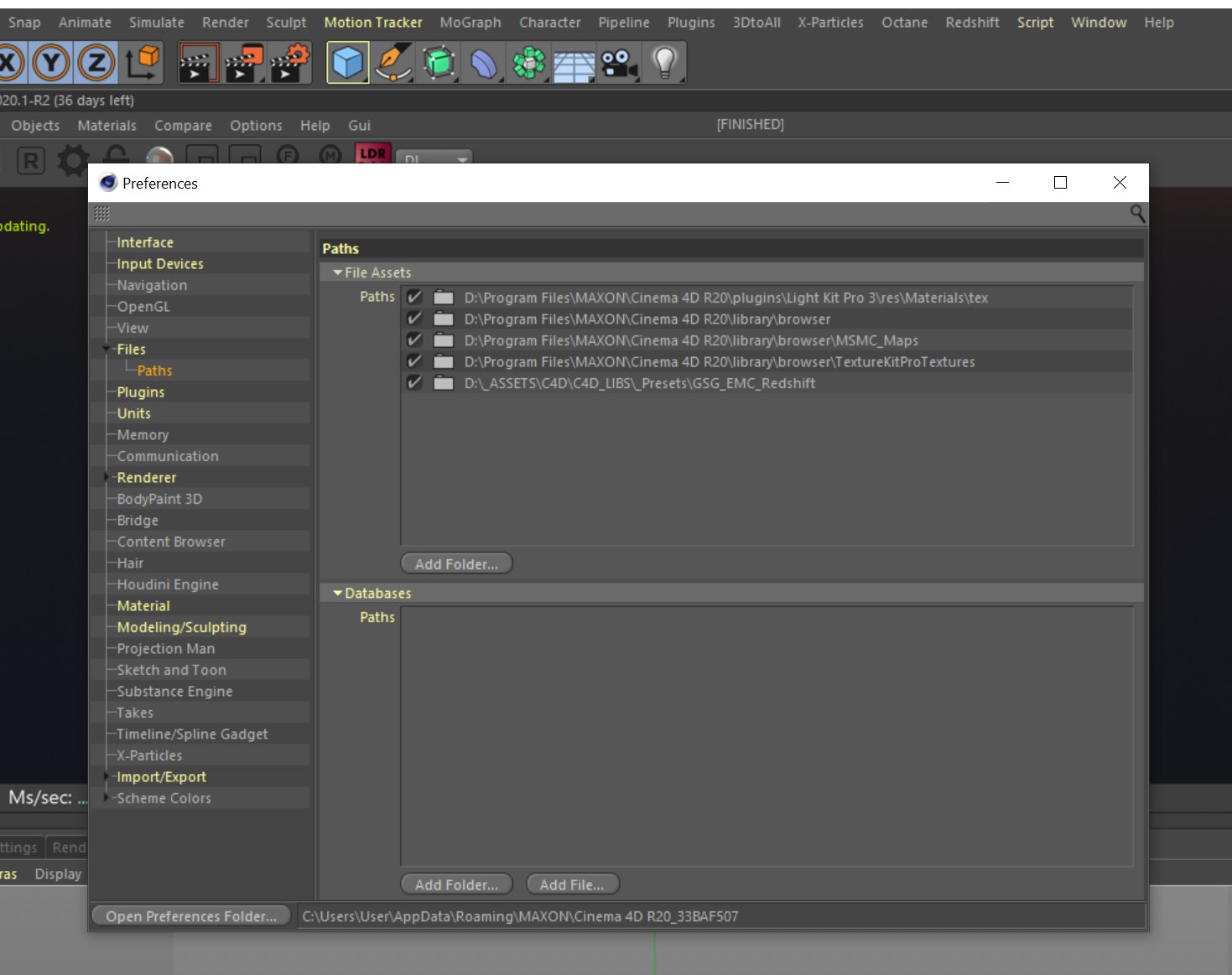Click Add Folder under Databases

pos(457,884)
